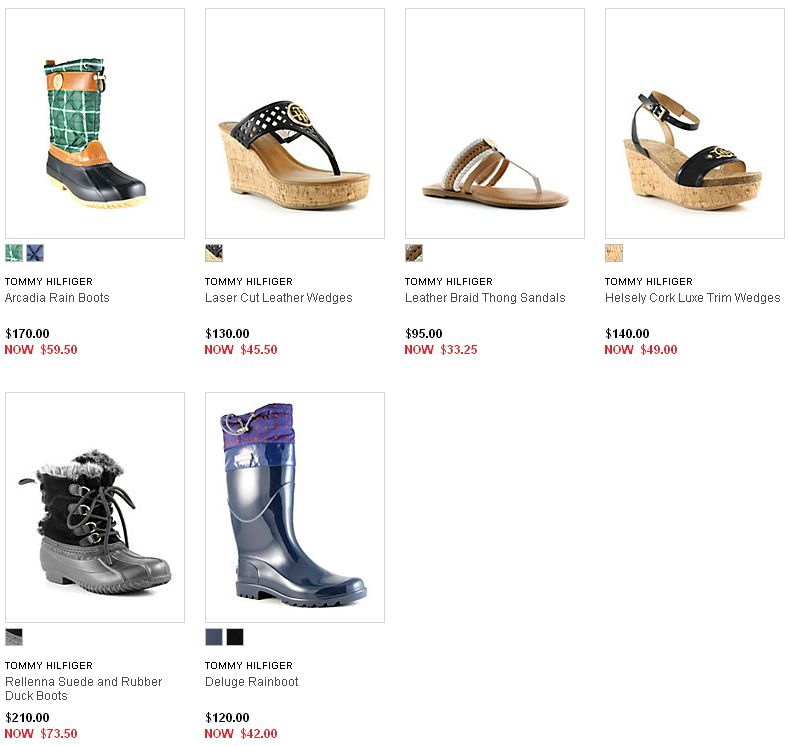This screenshot has width=788, height=746.
Task: Select black swatch for Deluge Rainboot
Action: point(235,637)
